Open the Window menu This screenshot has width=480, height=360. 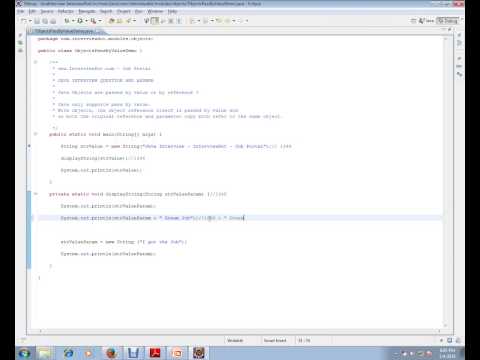click(x=155, y=11)
